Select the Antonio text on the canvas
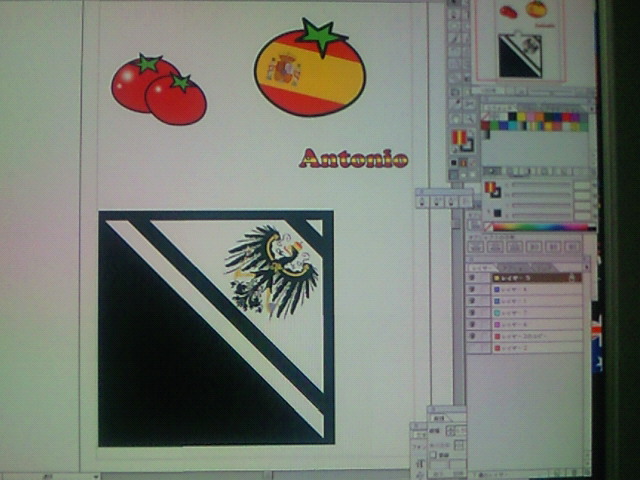The width and height of the screenshot is (640, 480). [x=353, y=158]
